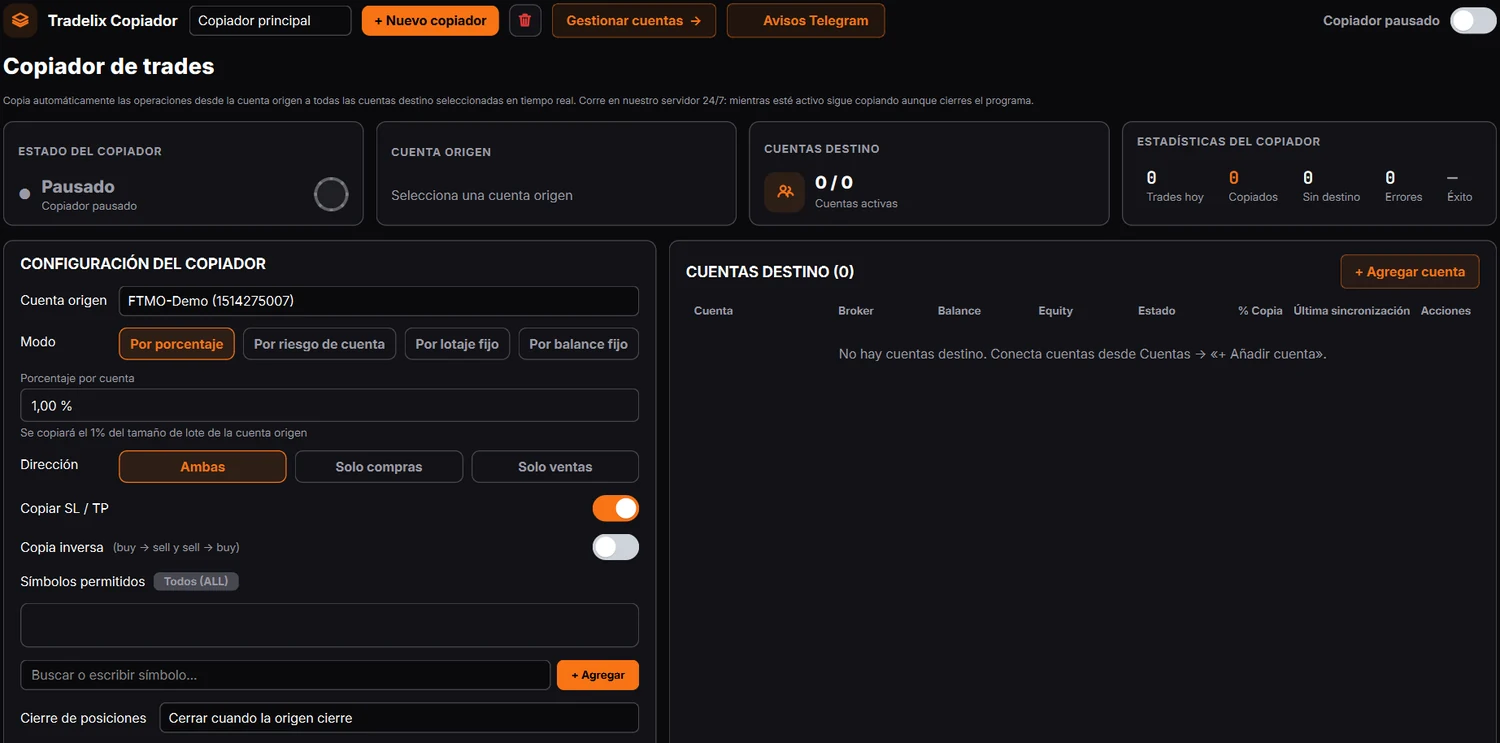This screenshot has width=1500, height=743.
Task: Expand the Cierre de posiciones dropdown
Action: 399,718
